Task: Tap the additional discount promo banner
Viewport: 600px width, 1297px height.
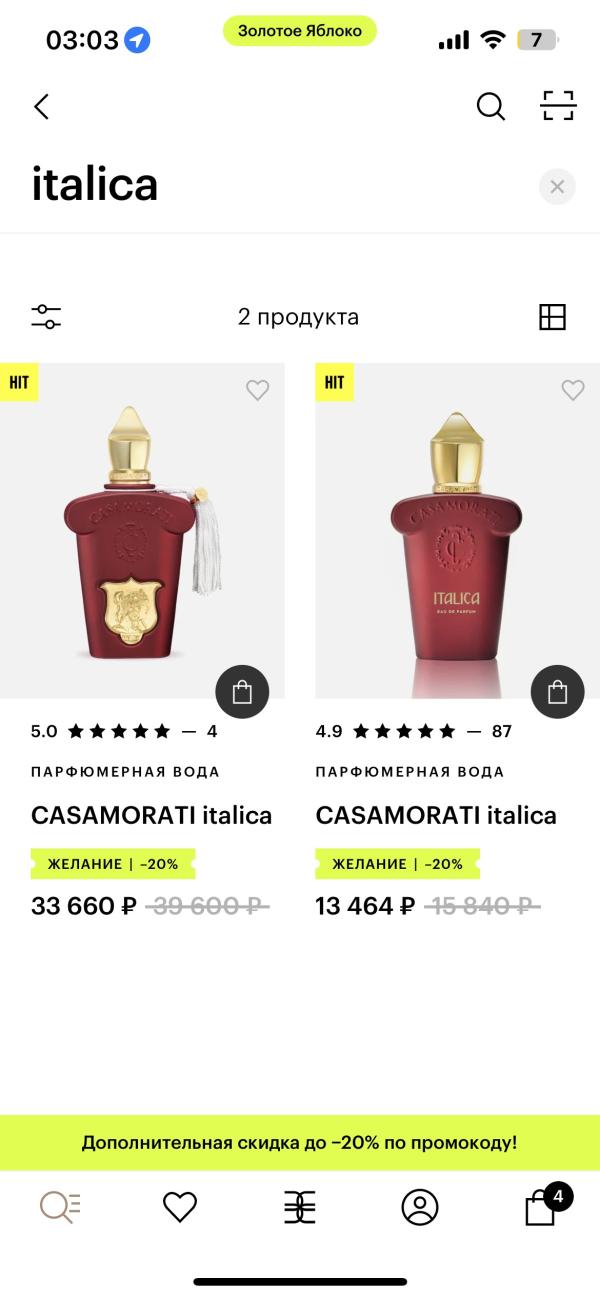Action: click(300, 1142)
